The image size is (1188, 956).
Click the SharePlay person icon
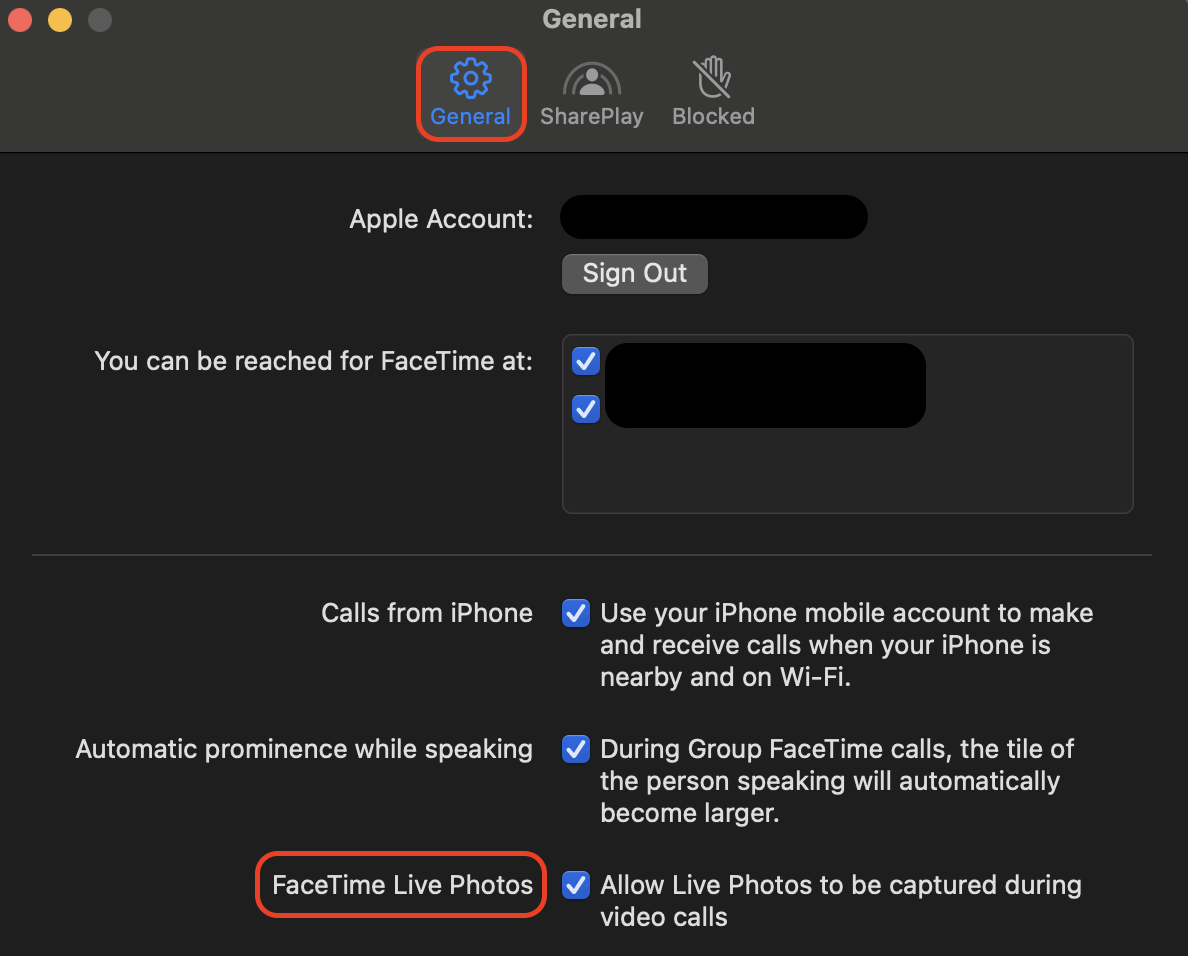(x=591, y=76)
